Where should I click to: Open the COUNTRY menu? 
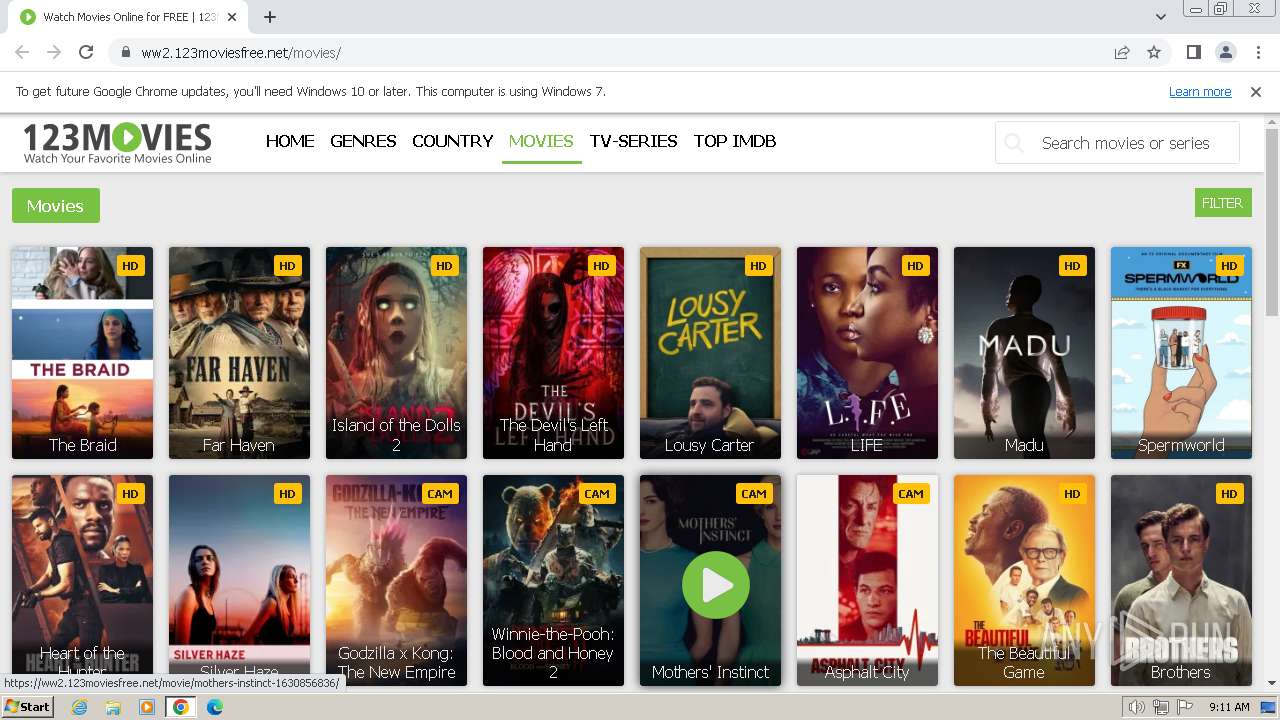click(453, 141)
